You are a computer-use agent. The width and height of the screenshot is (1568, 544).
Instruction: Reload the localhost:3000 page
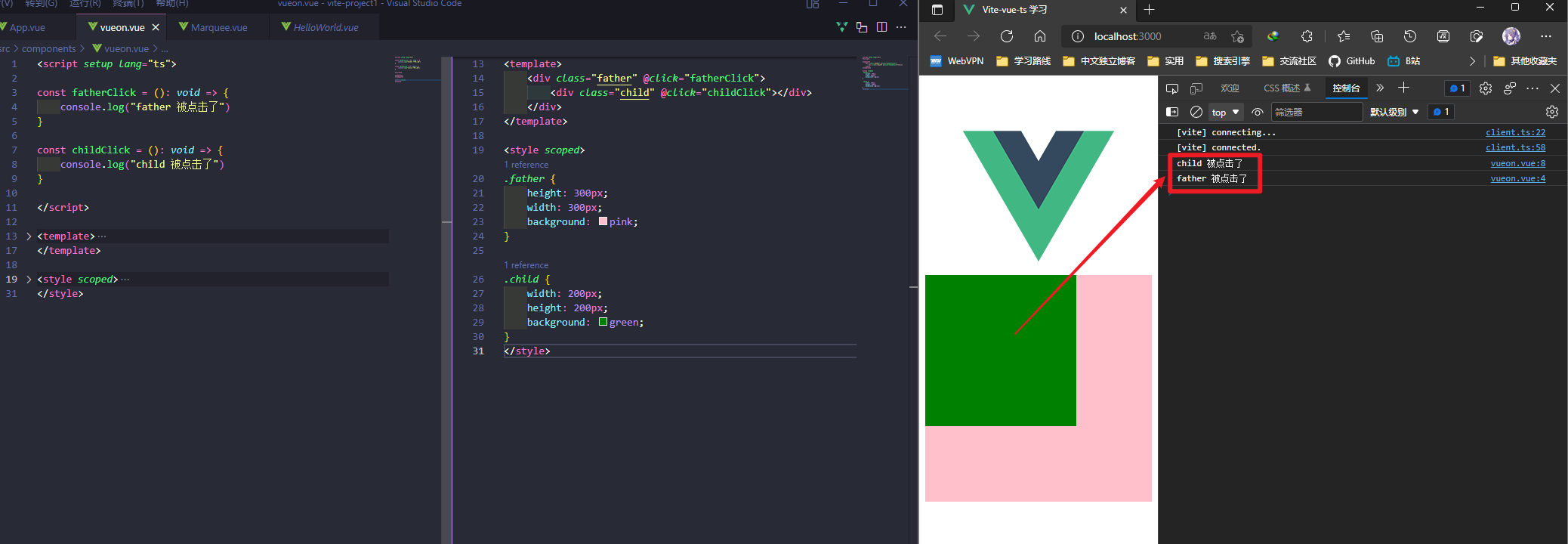[1007, 36]
